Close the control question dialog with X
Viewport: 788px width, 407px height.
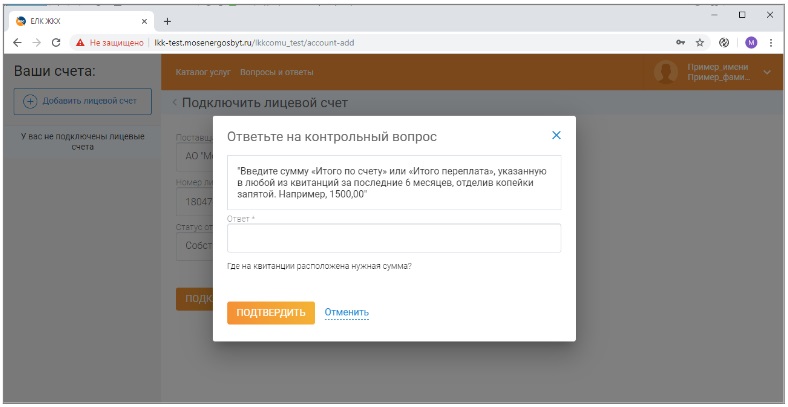tap(556, 135)
